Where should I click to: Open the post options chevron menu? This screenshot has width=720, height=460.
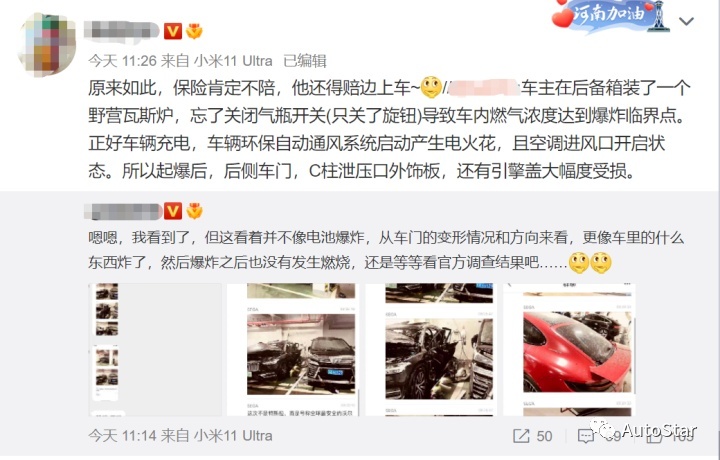686,21
